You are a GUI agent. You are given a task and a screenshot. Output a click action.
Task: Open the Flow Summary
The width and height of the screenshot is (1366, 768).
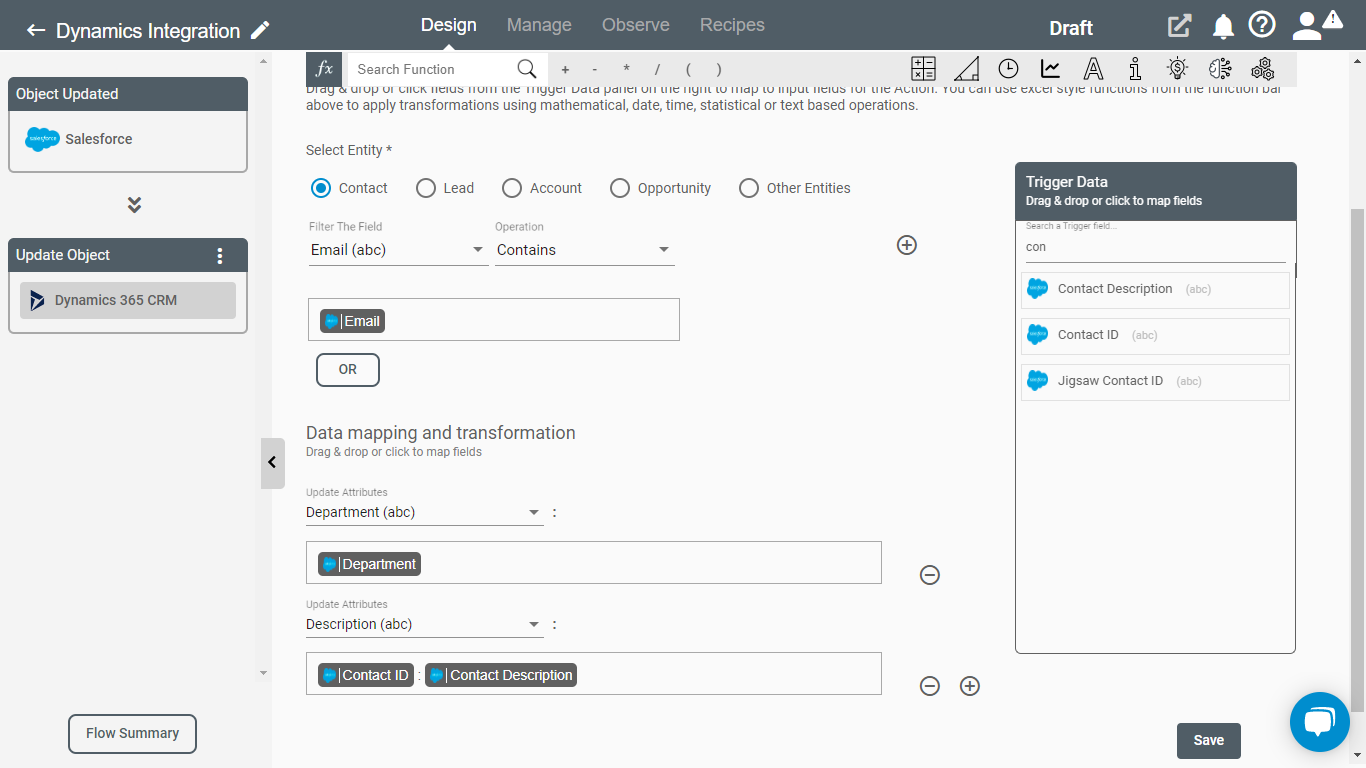coord(132,733)
